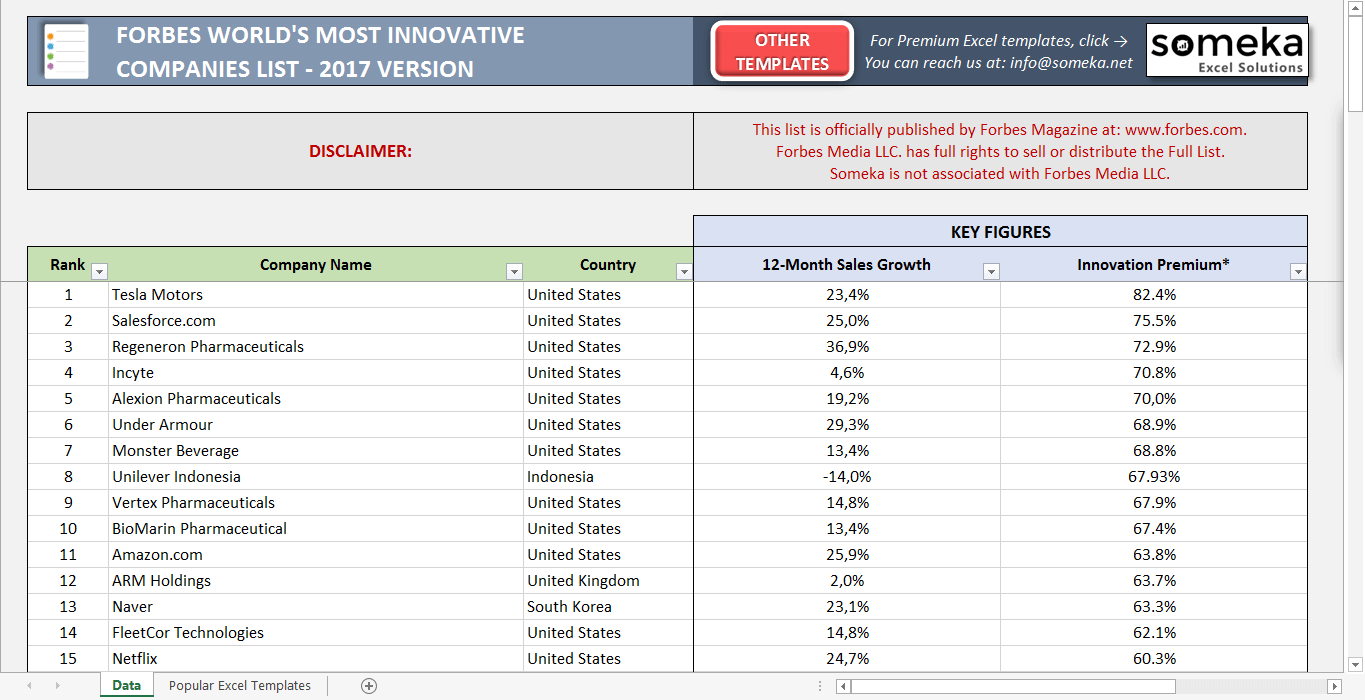
Task: Open the 12-Month Sales Growth filter dropdown
Action: [x=991, y=271]
